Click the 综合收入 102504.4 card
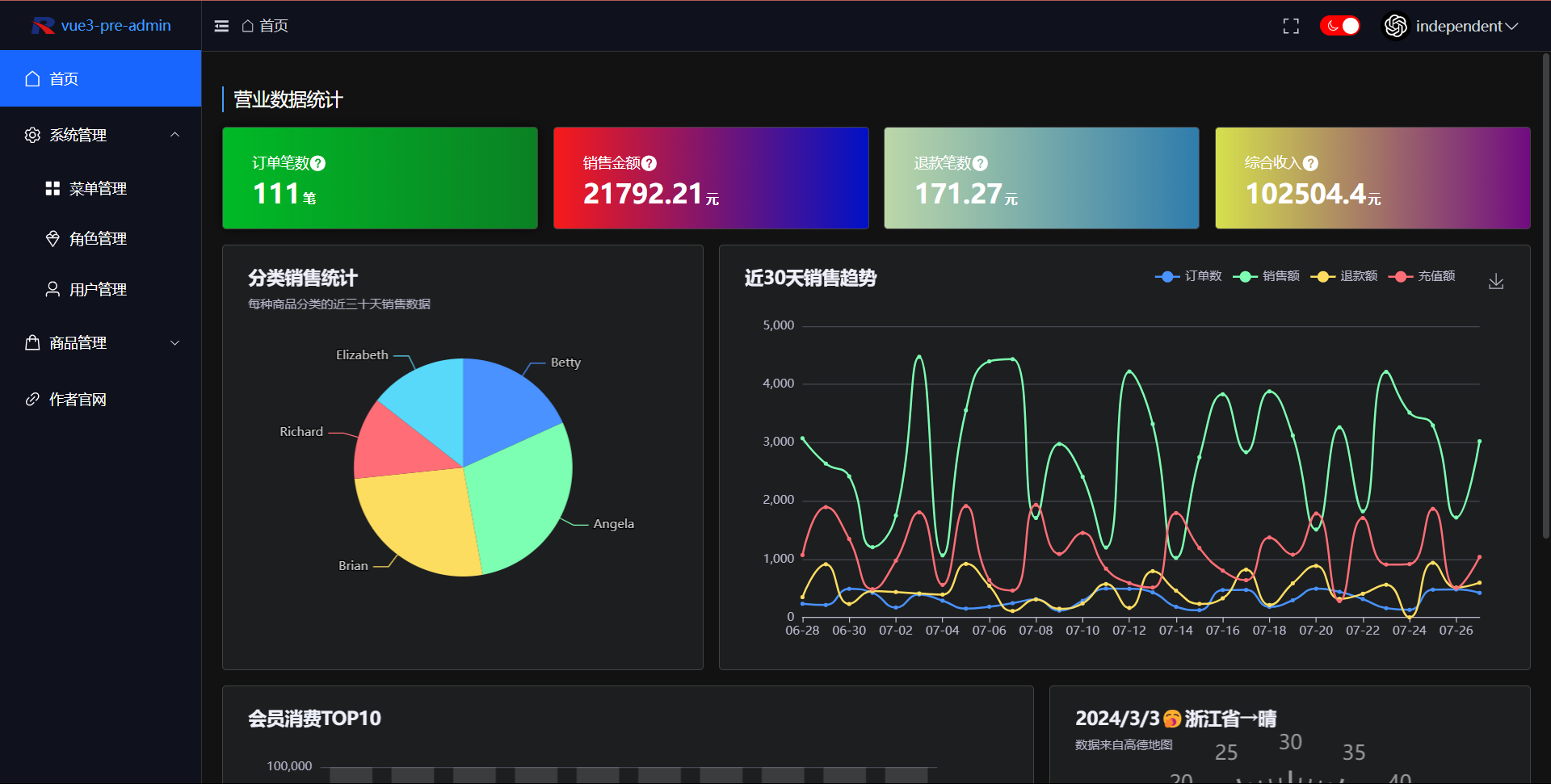The image size is (1551, 784). point(1372,178)
